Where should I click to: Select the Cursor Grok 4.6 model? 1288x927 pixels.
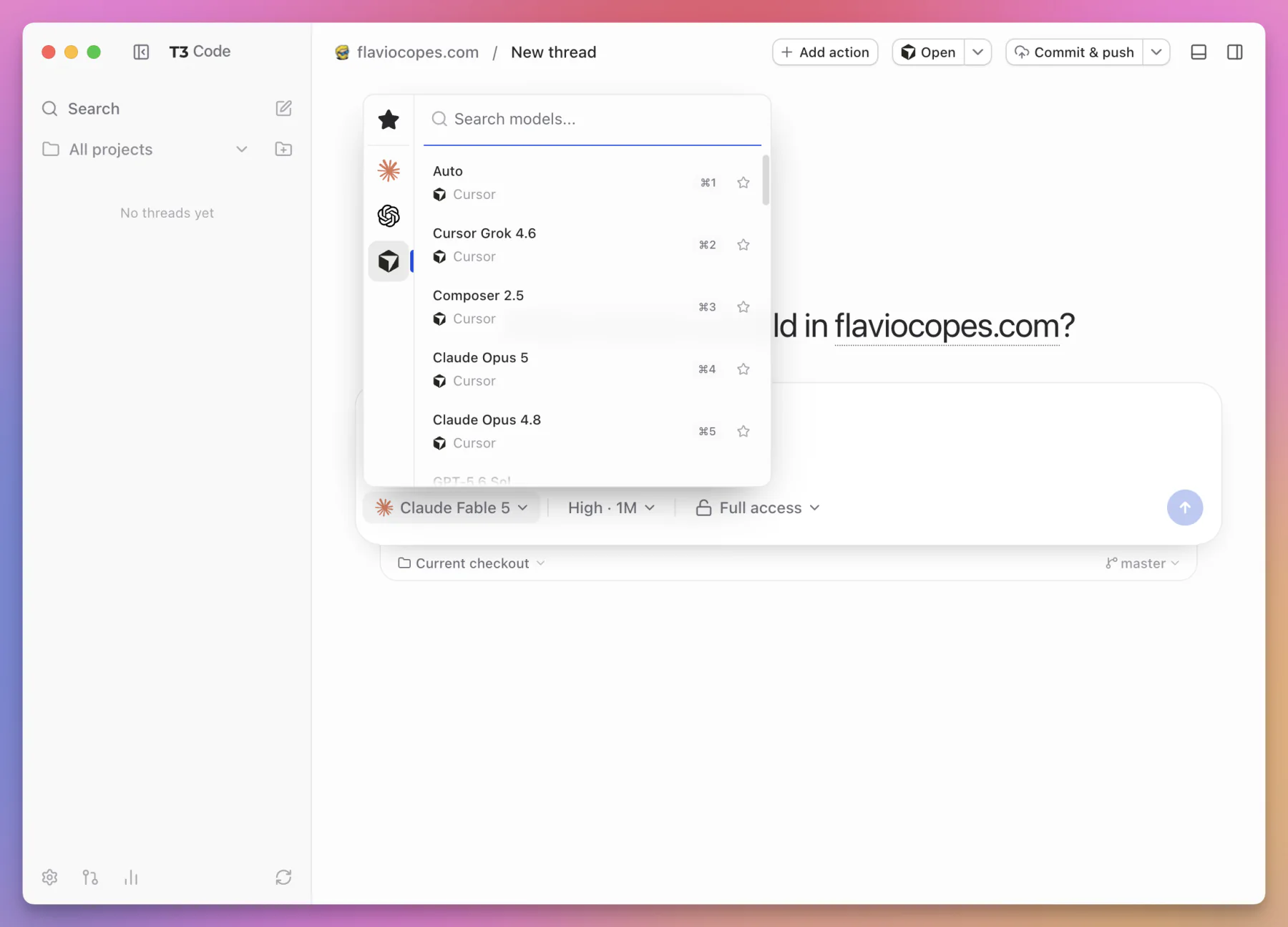[x=591, y=245]
